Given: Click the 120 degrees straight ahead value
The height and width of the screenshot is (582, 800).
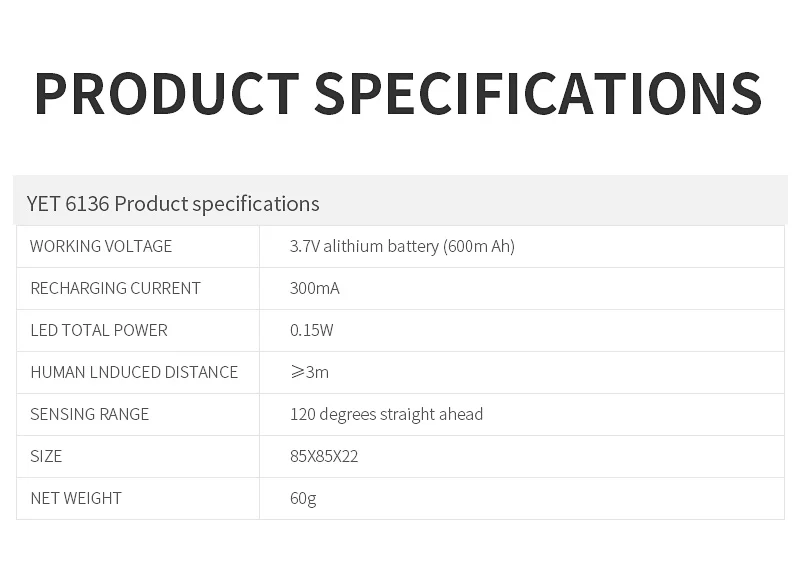Looking at the screenshot, I should pos(386,414).
